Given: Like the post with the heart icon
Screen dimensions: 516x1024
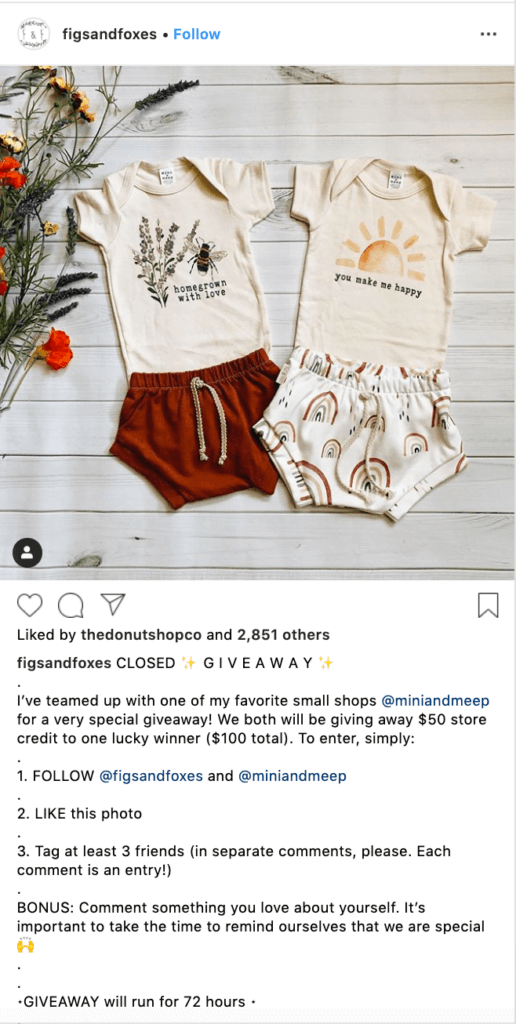Looking at the screenshot, I should click(29, 605).
